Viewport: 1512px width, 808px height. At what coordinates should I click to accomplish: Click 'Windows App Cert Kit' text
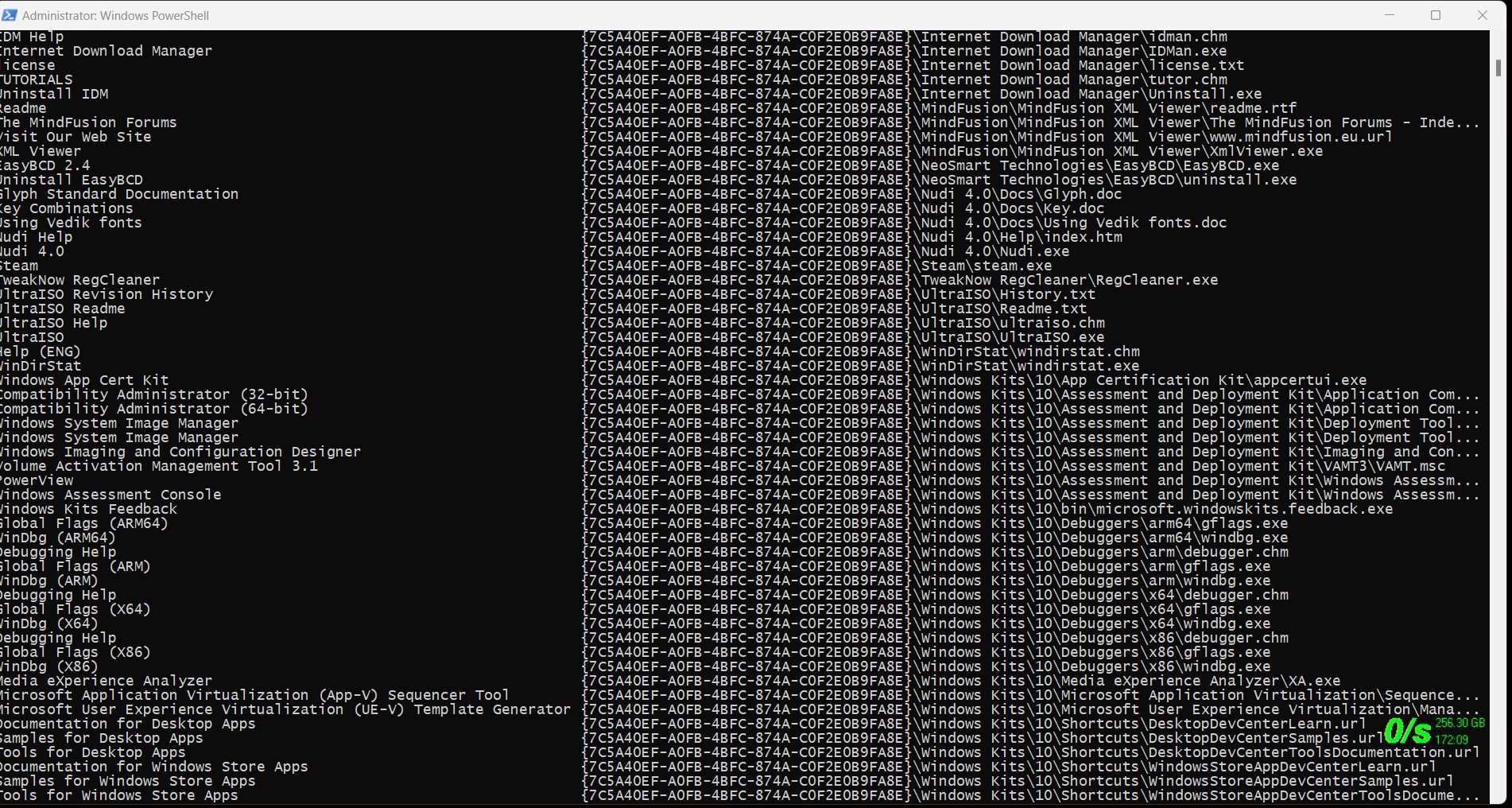pos(84,380)
